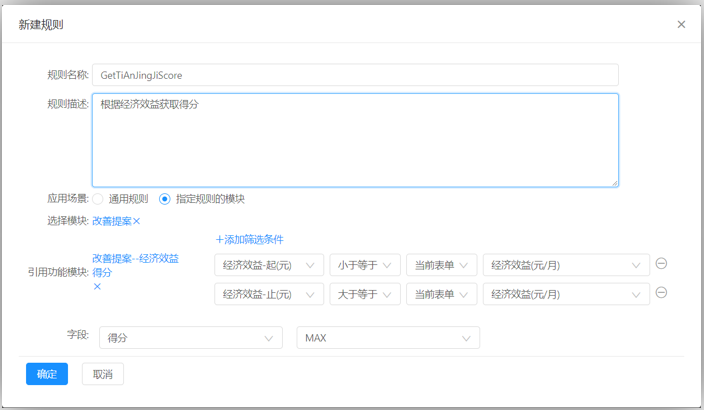Select the 指定规则的模块 radio option
Screen dimensions: 704x410
pos(165,199)
